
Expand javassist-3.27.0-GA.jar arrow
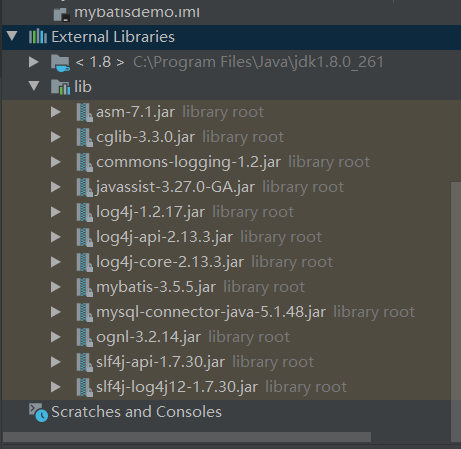(x=56, y=187)
